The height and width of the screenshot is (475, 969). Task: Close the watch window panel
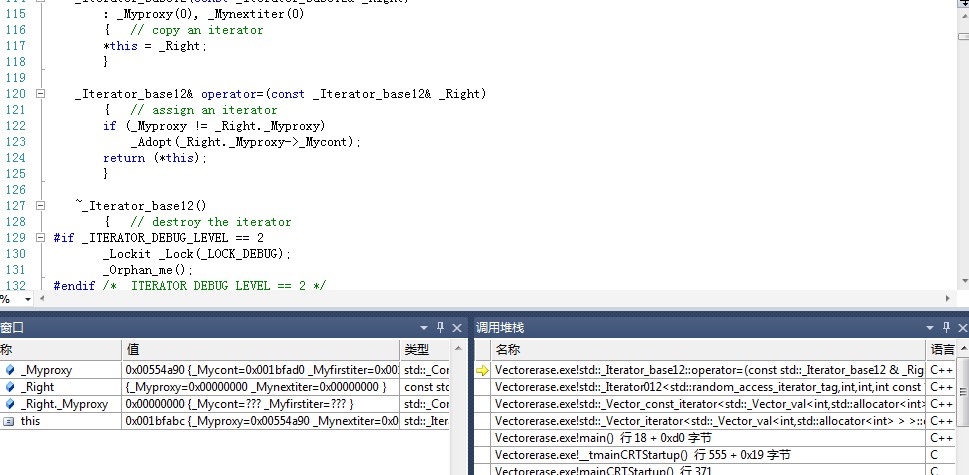pos(457,328)
